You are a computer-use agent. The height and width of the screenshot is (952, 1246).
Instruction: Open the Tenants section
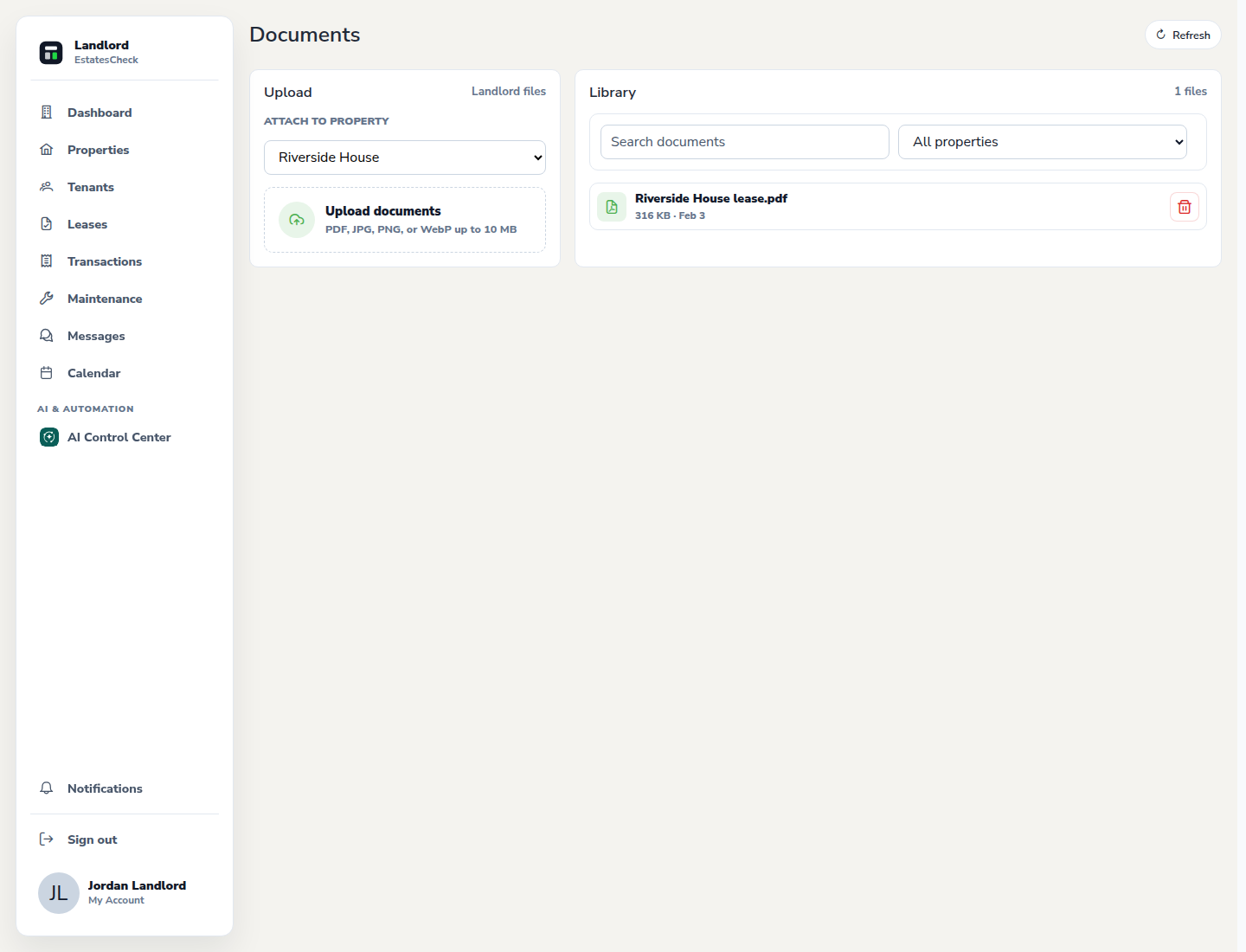click(x=125, y=187)
